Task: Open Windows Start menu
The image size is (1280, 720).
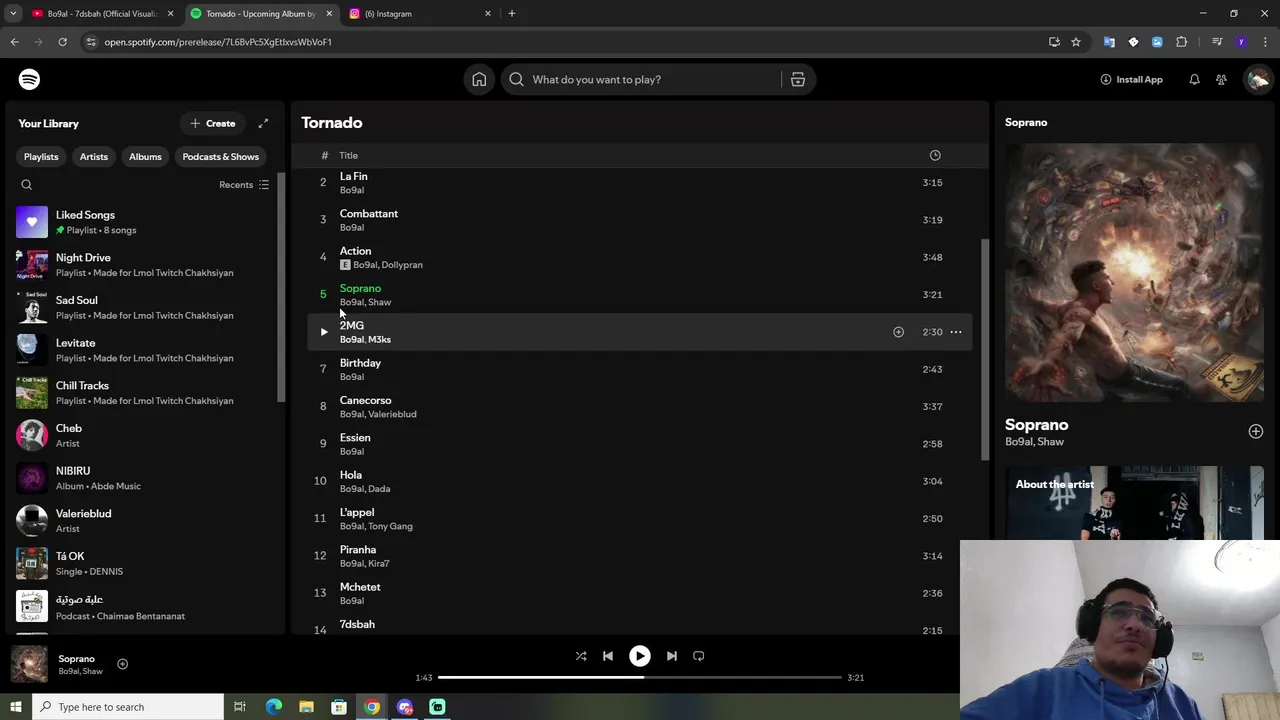Action: [x=15, y=707]
